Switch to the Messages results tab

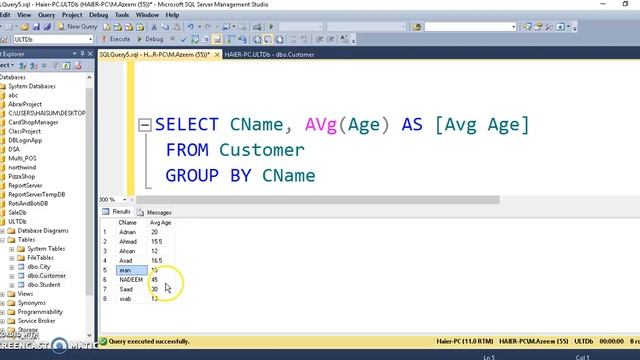[154, 212]
